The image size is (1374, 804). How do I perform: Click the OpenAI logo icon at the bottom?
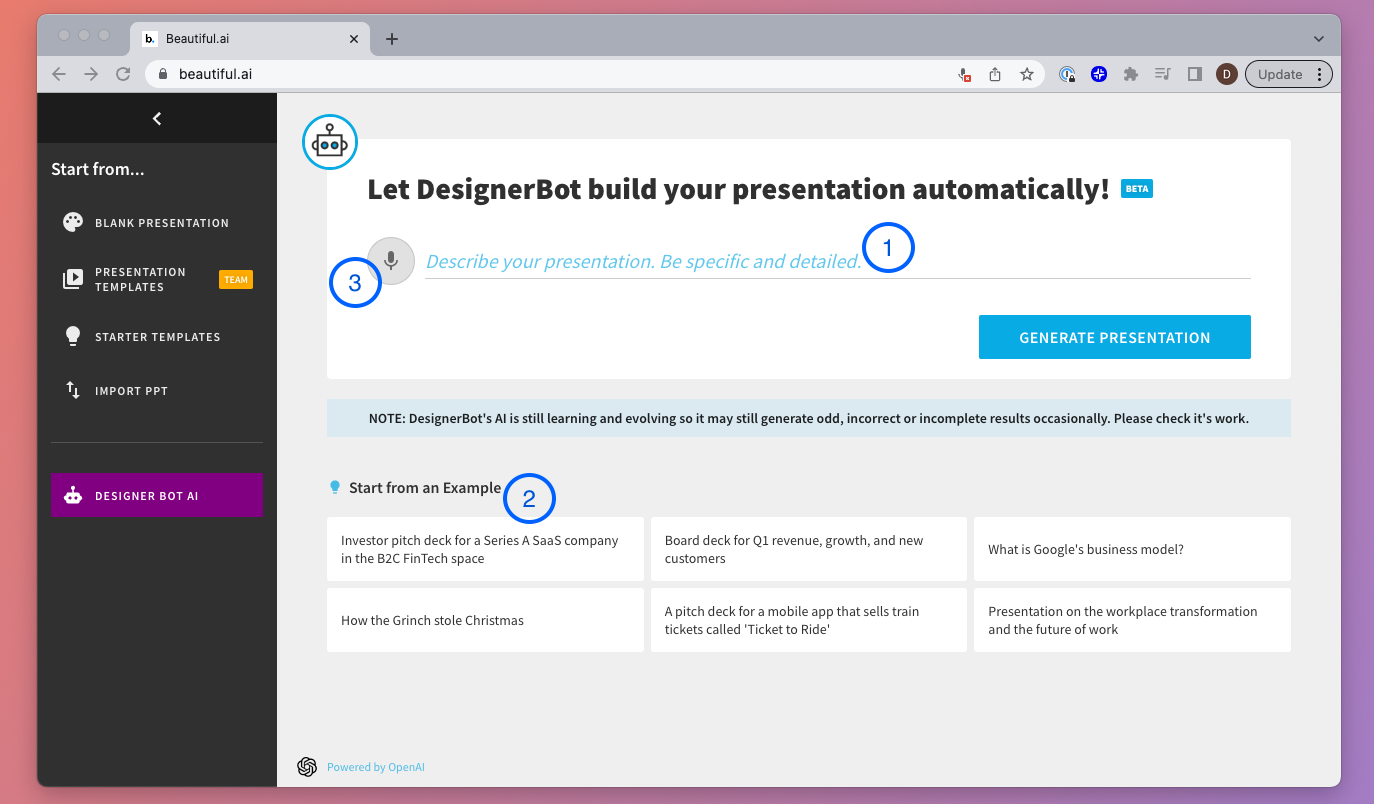(307, 767)
